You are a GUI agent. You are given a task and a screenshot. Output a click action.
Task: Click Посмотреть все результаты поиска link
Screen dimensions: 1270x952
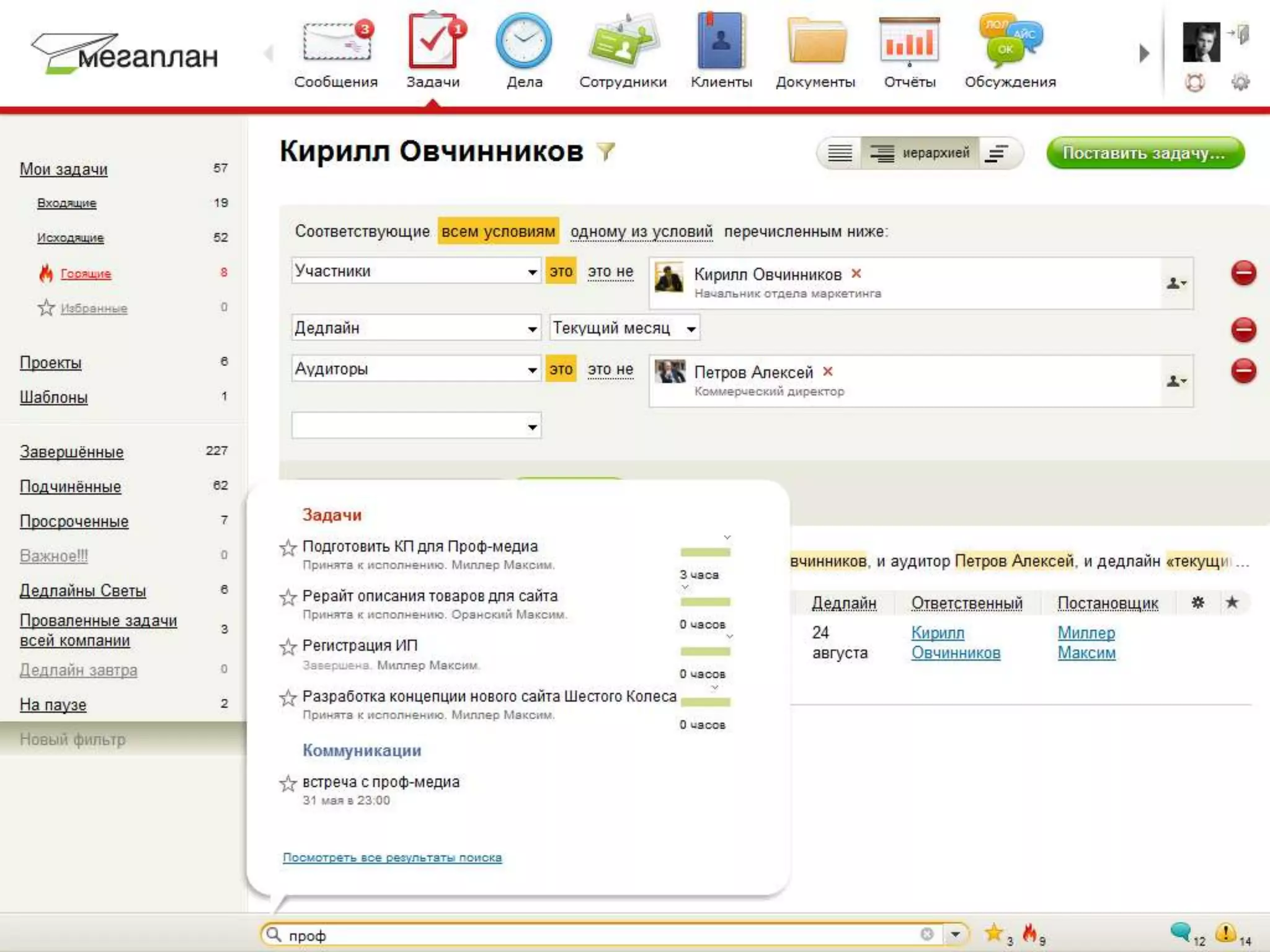[392, 858]
